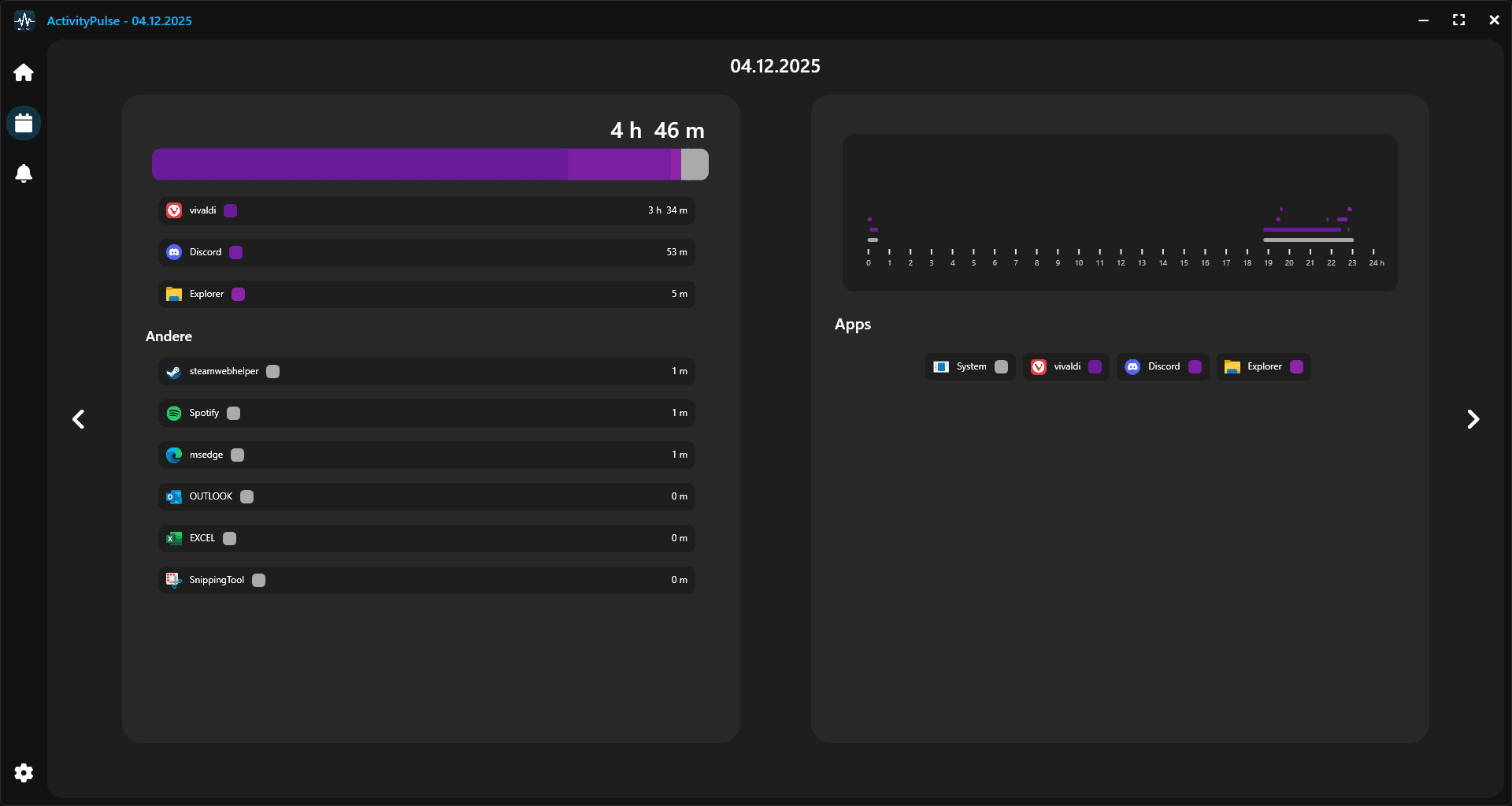
Task: Open Settings with the gear icon
Action: click(x=24, y=773)
